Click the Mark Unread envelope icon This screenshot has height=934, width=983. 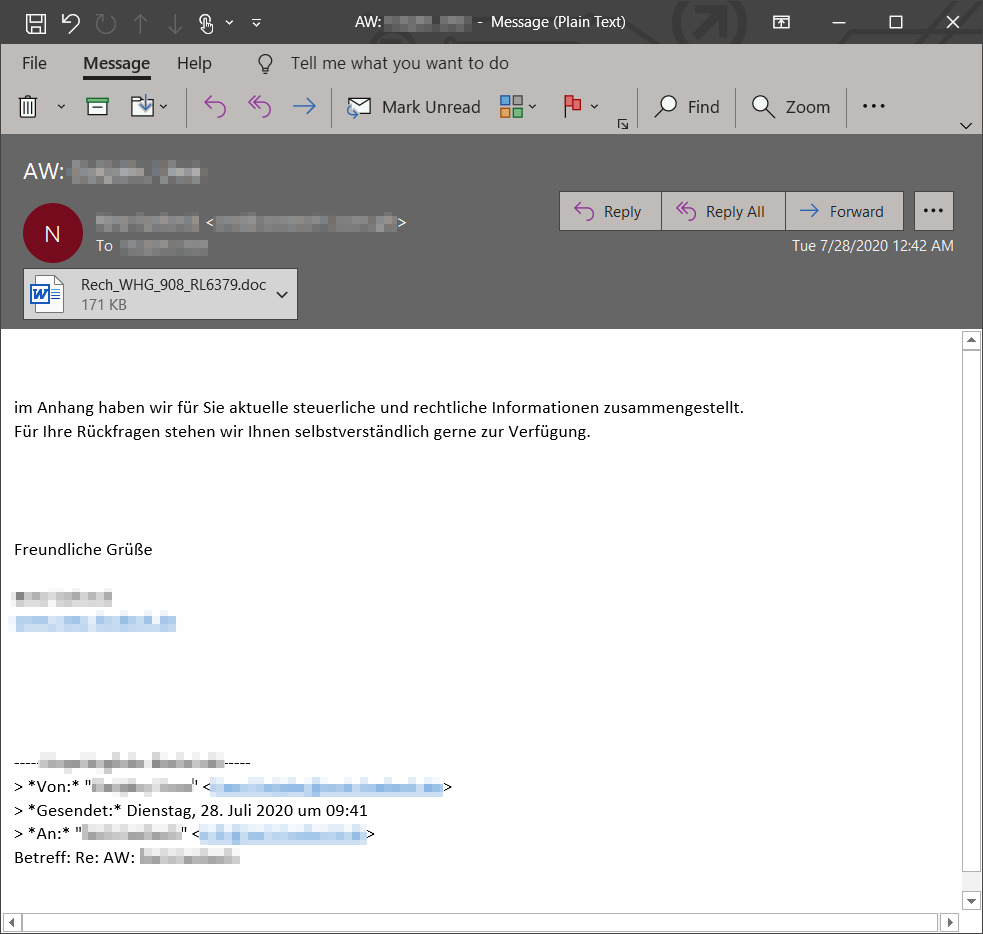[x=358, y=106]
